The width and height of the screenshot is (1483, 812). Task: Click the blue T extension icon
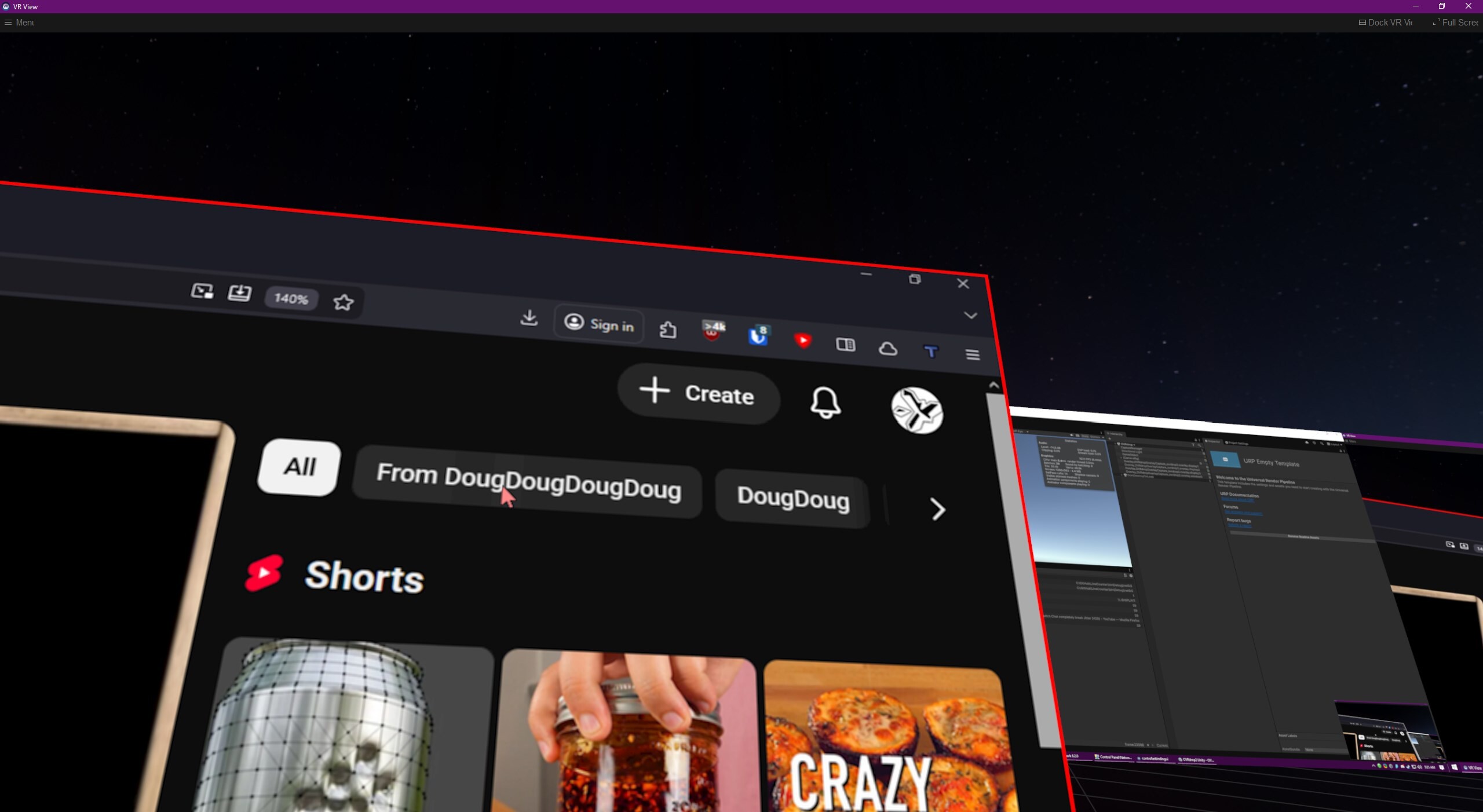click(931, 352)
